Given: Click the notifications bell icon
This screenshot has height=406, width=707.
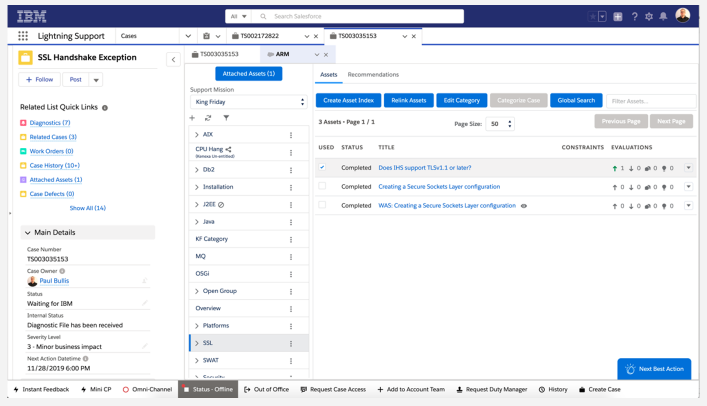Looking at the screenshot, I should click(663, 17).
